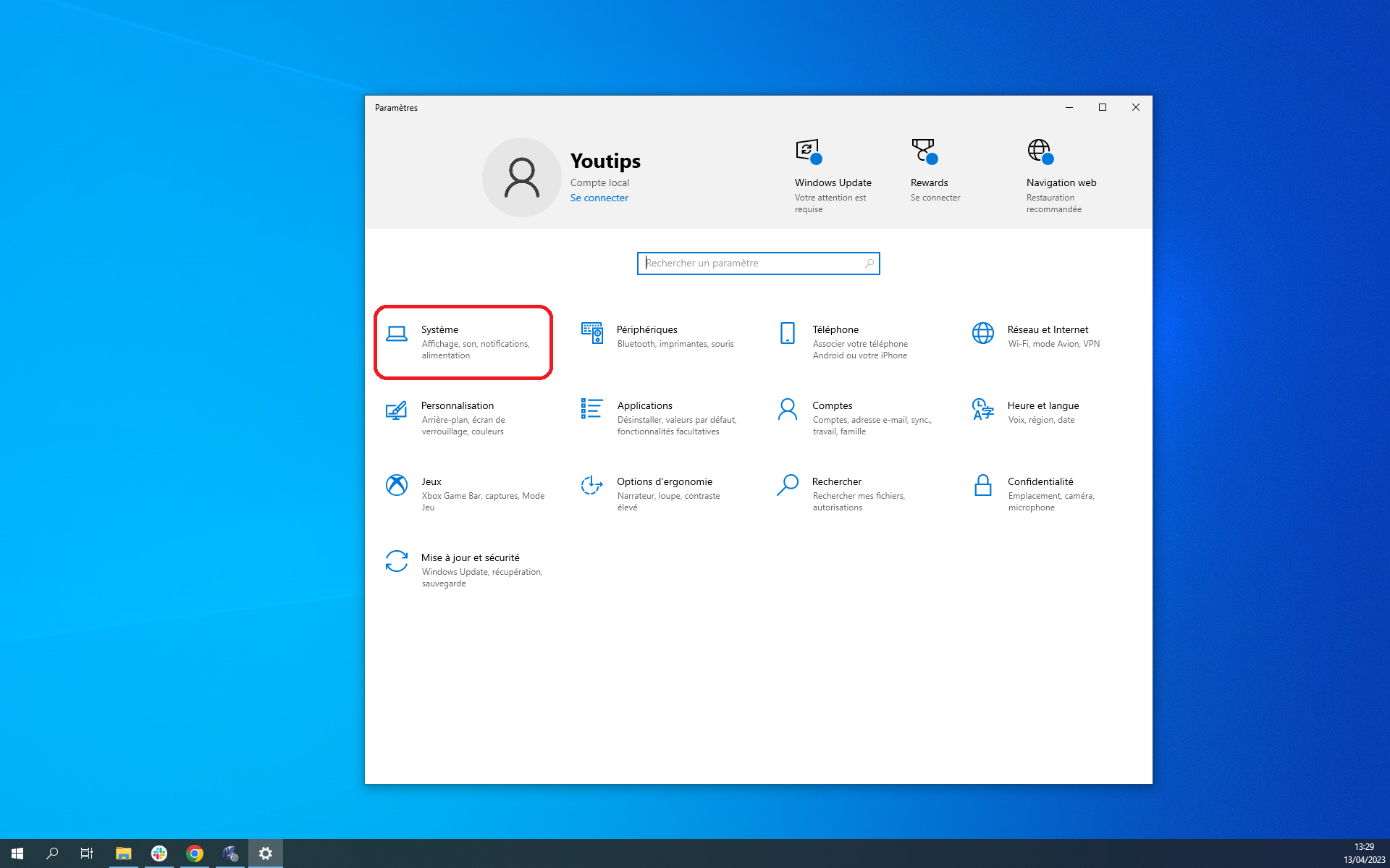Click the Youtips user avatar

pyautogui.click(x=521, y=177)
